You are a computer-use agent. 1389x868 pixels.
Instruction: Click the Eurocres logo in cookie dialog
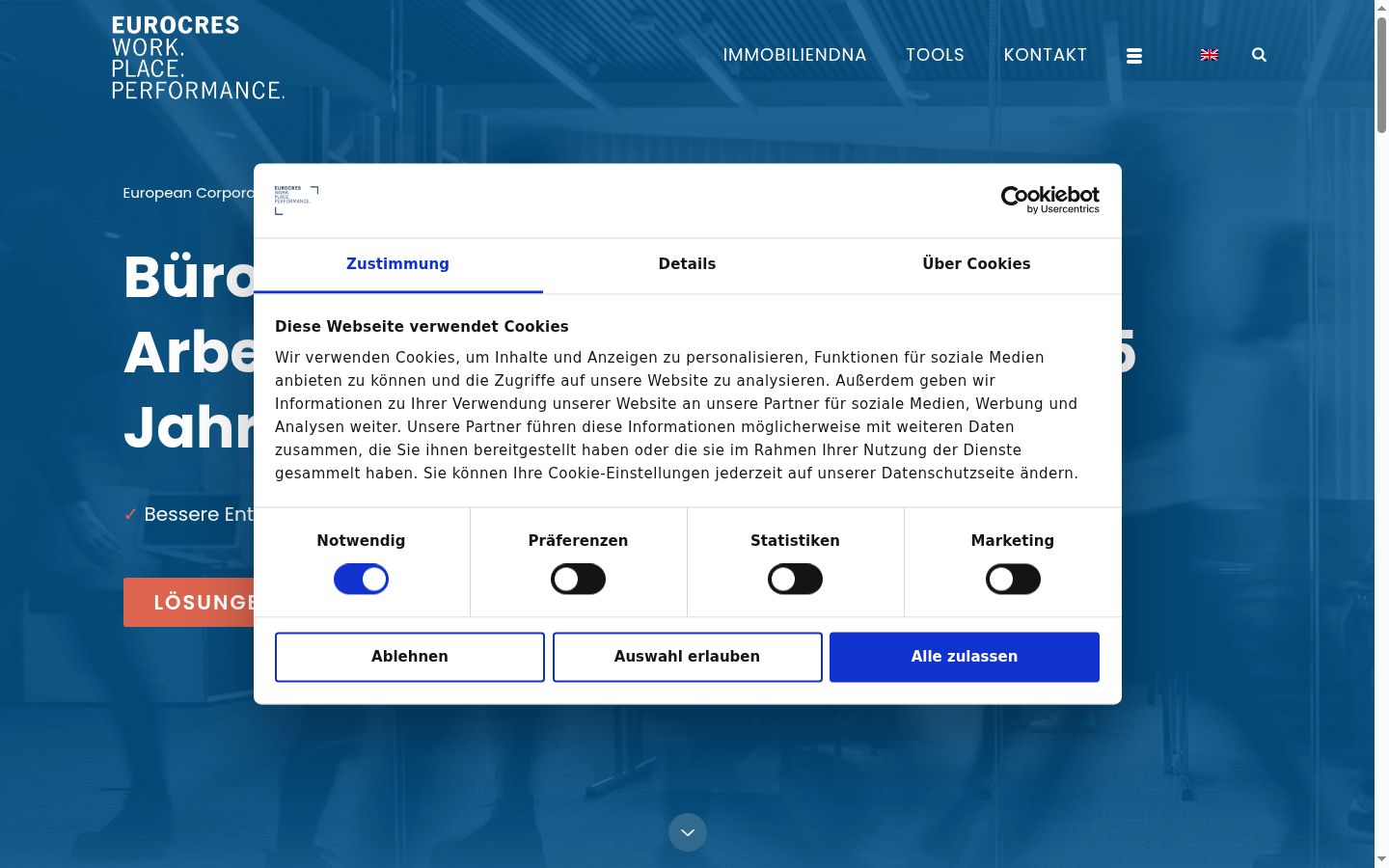[296, 200]
